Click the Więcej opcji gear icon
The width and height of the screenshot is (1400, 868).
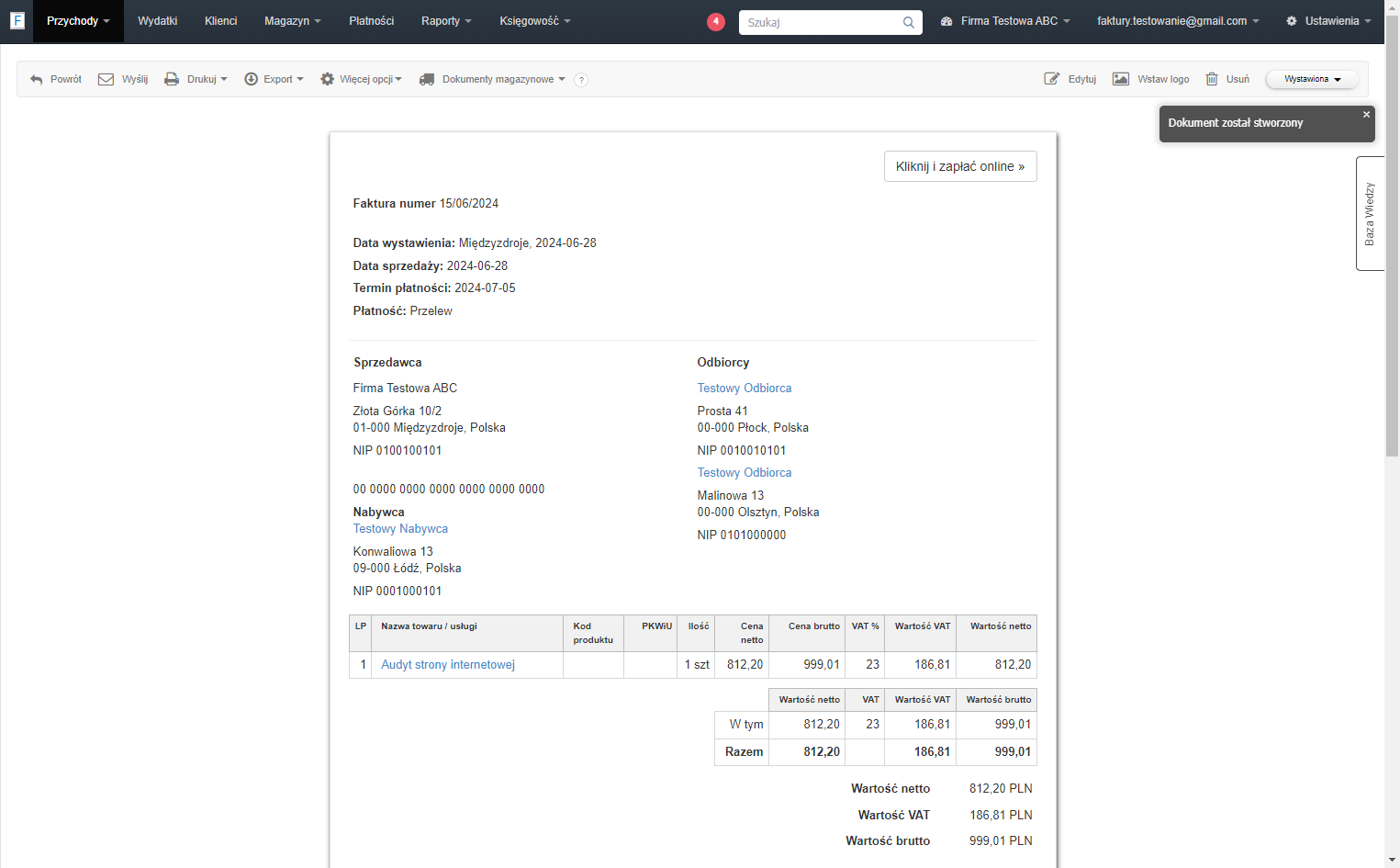click(x=327, y=79)
